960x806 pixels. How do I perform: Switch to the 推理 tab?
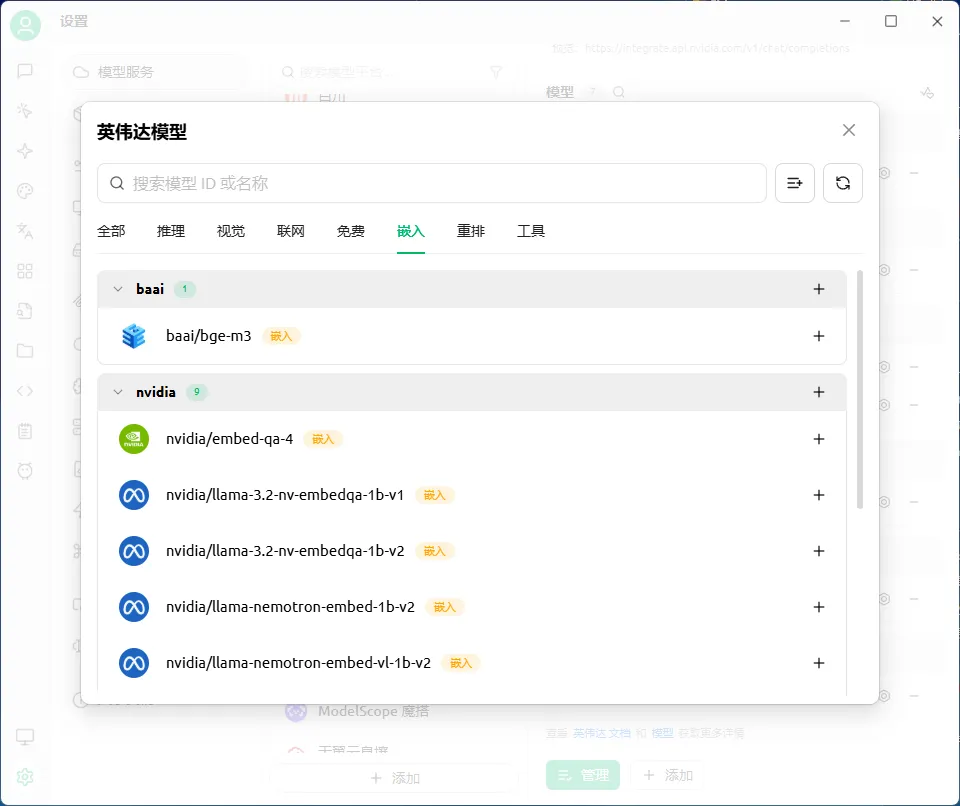171,231
